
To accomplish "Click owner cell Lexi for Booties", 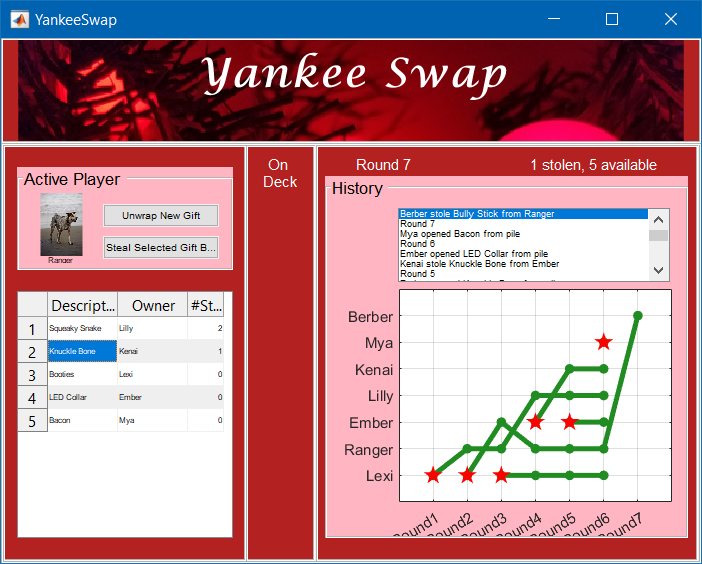I will [x=152, y=374].
